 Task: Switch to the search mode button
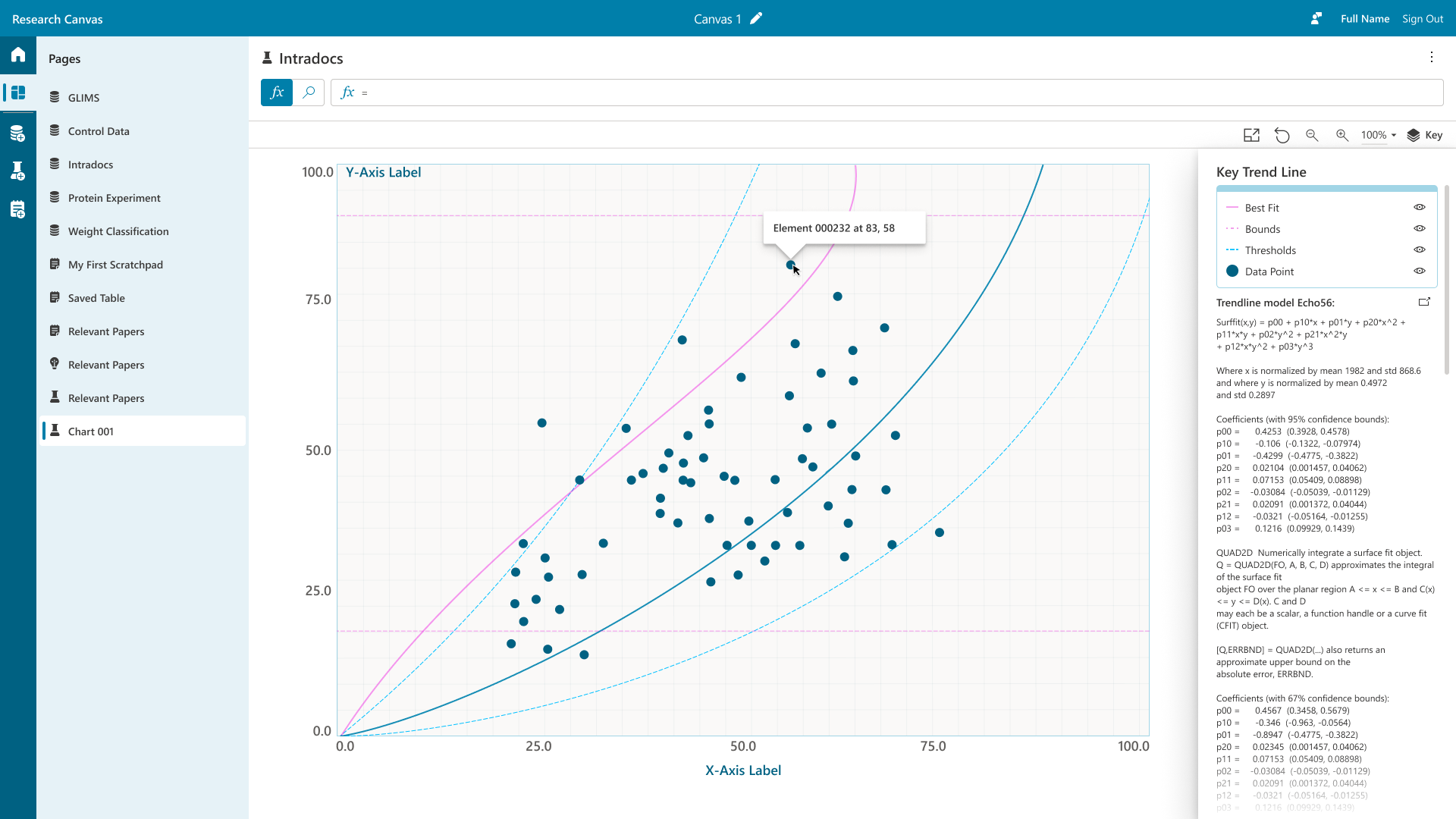pyautogui.click(x=309, y=93)
